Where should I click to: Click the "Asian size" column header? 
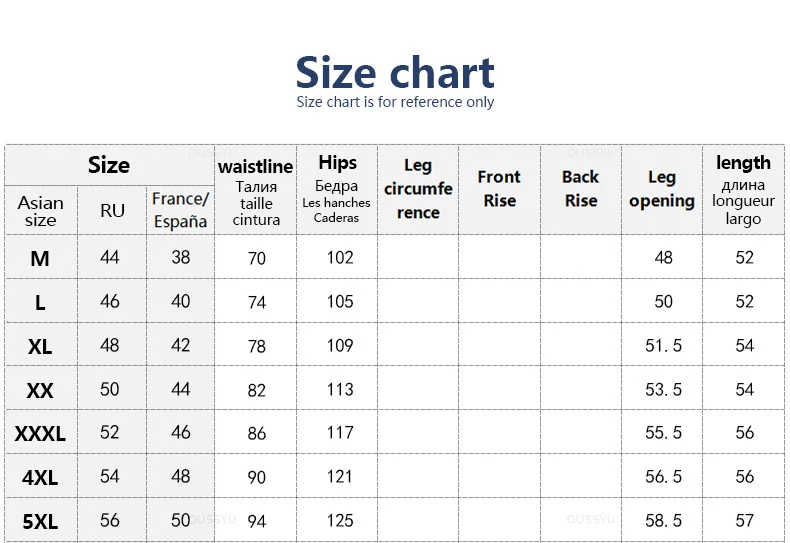40,211
